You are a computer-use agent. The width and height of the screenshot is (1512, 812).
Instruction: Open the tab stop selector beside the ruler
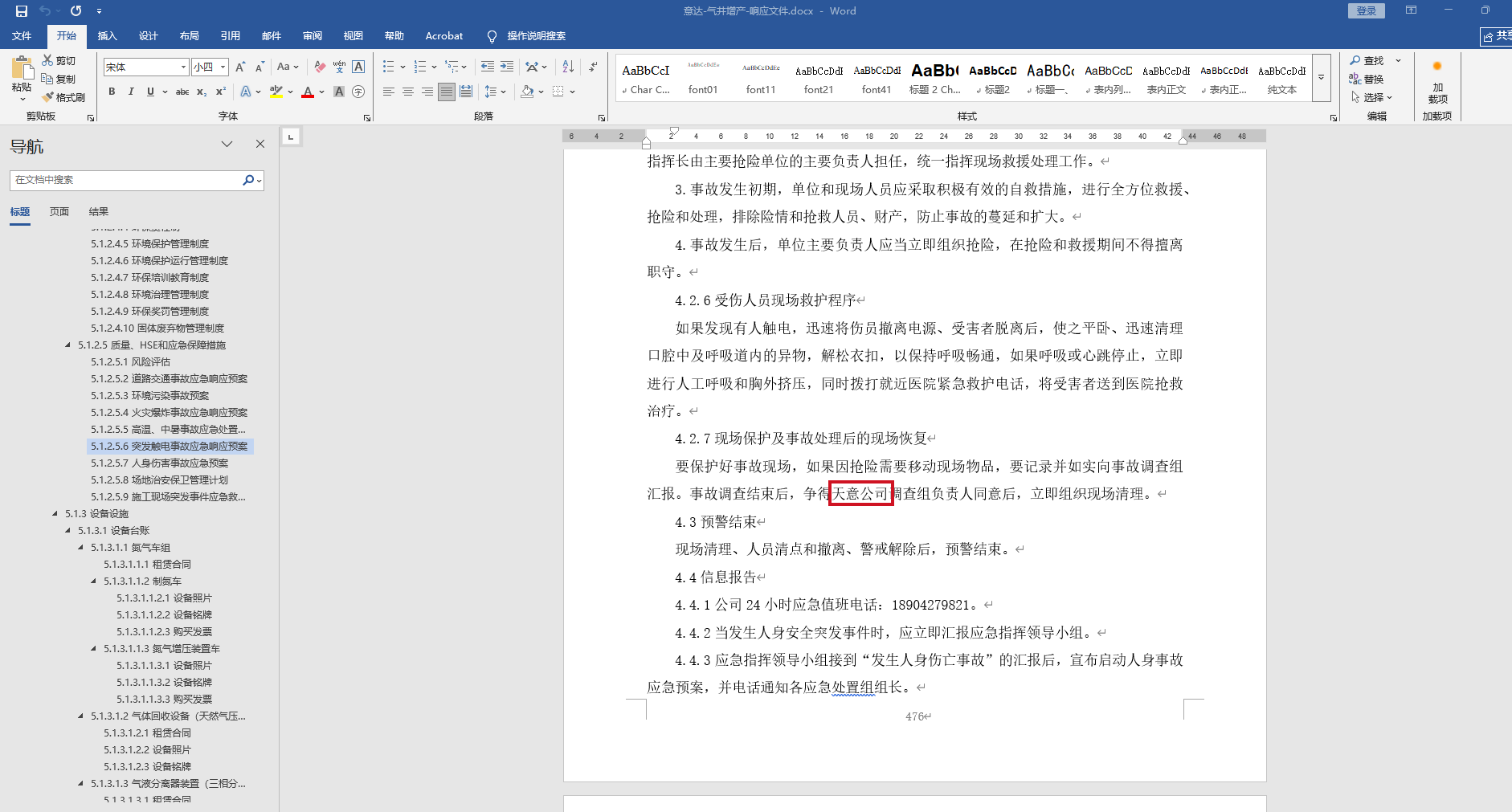coord(291,137)
